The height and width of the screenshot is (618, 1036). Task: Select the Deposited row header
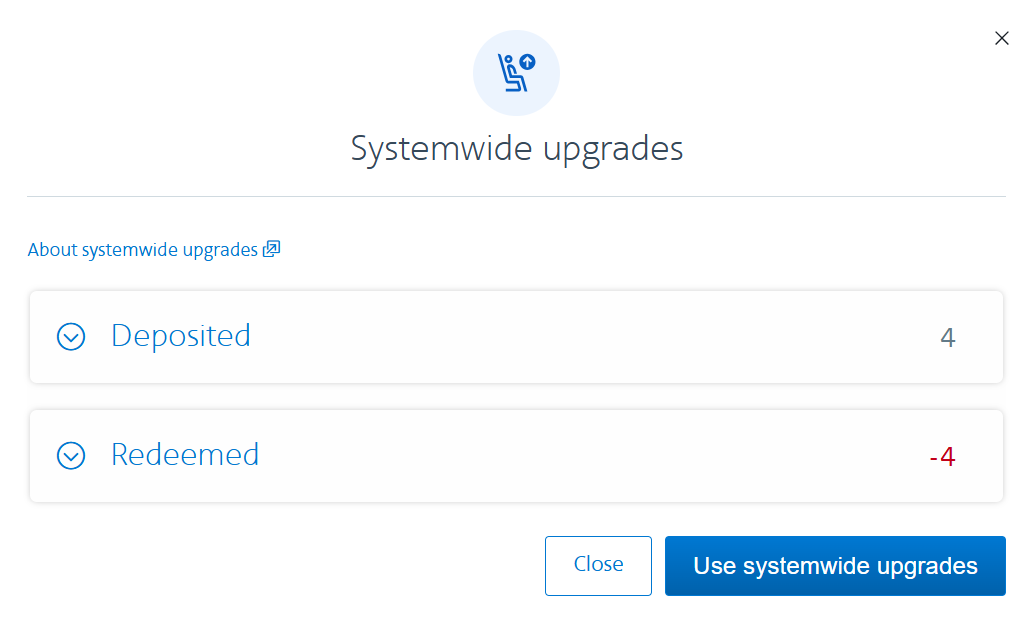coord(180,337)
